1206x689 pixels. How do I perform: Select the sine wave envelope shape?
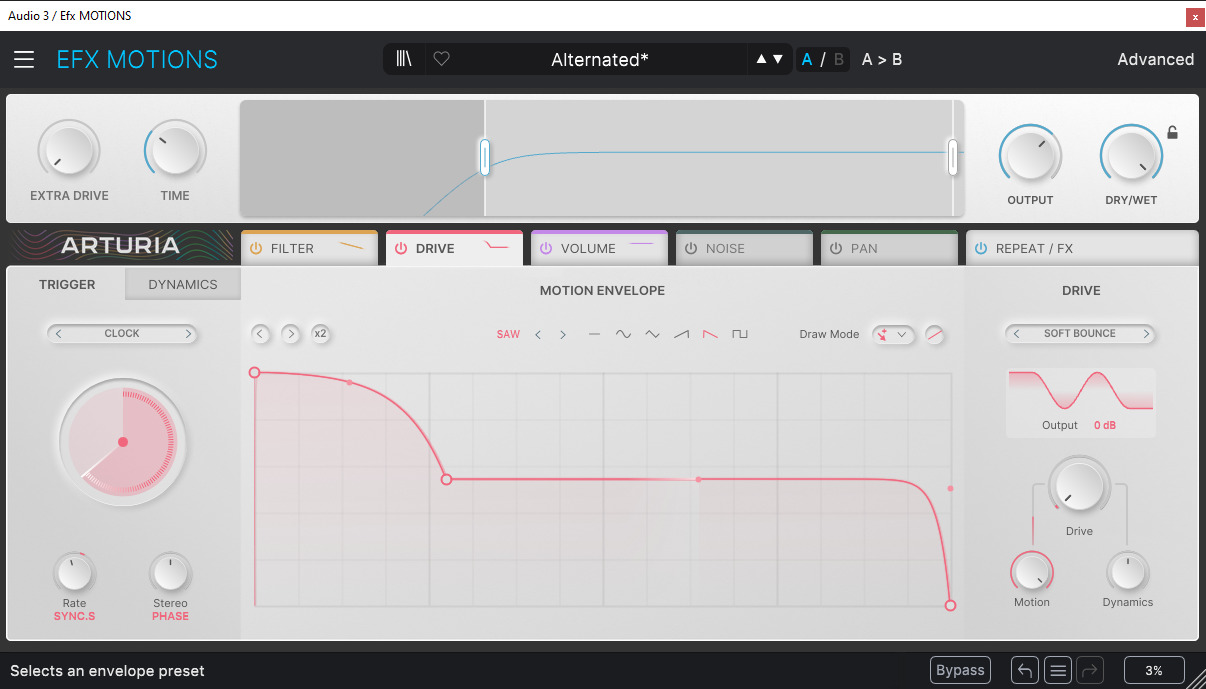tap(623, 334)
